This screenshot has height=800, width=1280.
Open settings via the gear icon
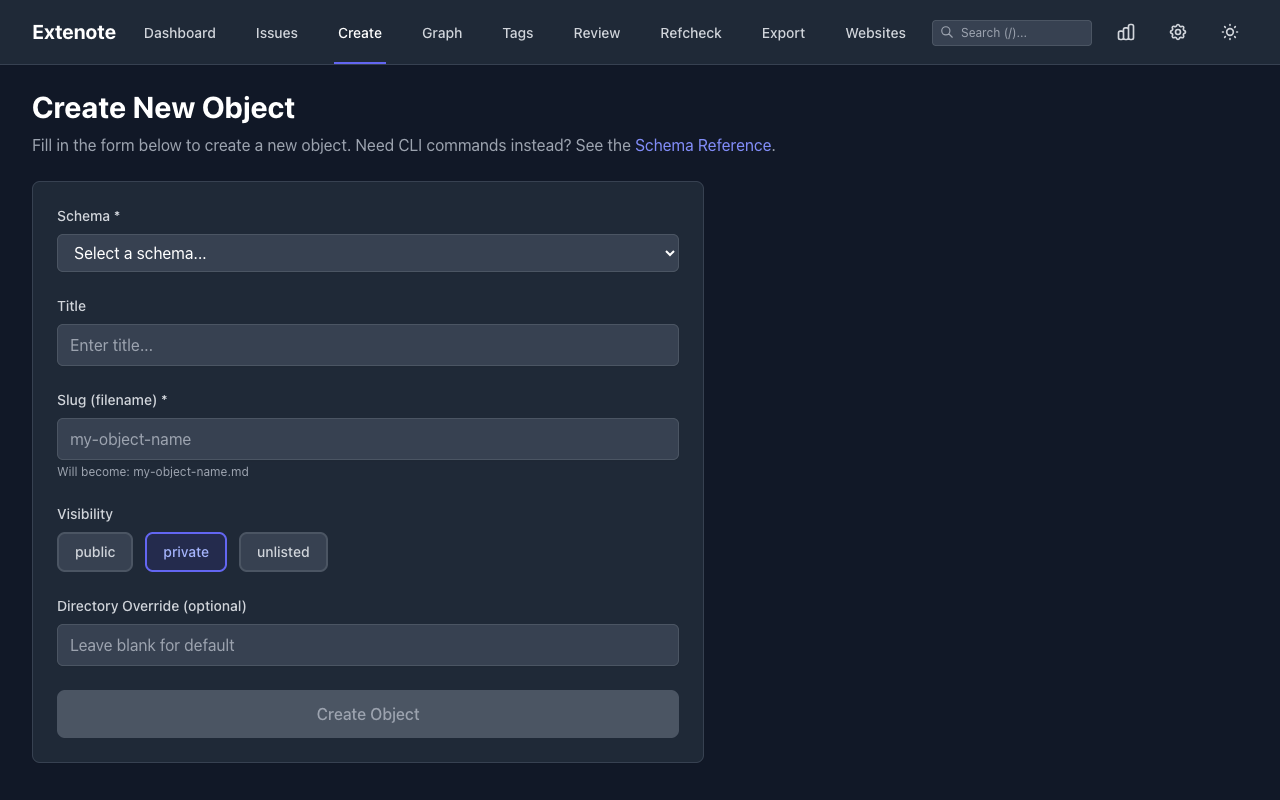coord(1178,32)
